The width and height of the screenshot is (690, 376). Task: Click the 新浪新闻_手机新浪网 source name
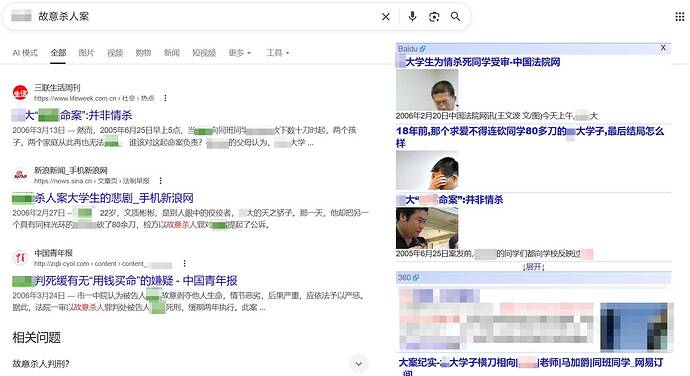coord(71,170)
